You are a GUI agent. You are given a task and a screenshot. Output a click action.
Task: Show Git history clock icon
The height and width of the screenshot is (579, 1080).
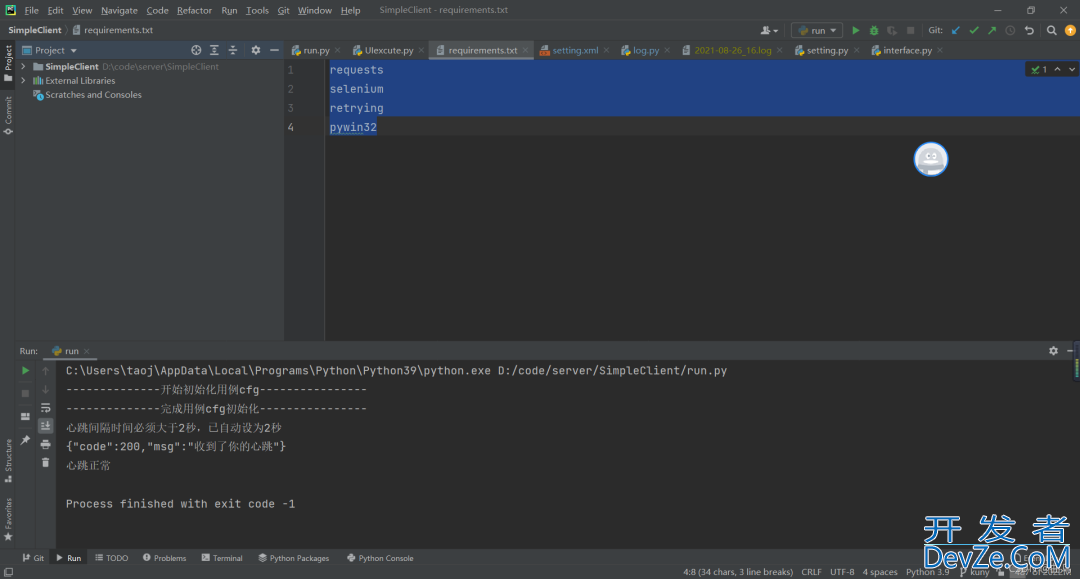coord(1010,30)
